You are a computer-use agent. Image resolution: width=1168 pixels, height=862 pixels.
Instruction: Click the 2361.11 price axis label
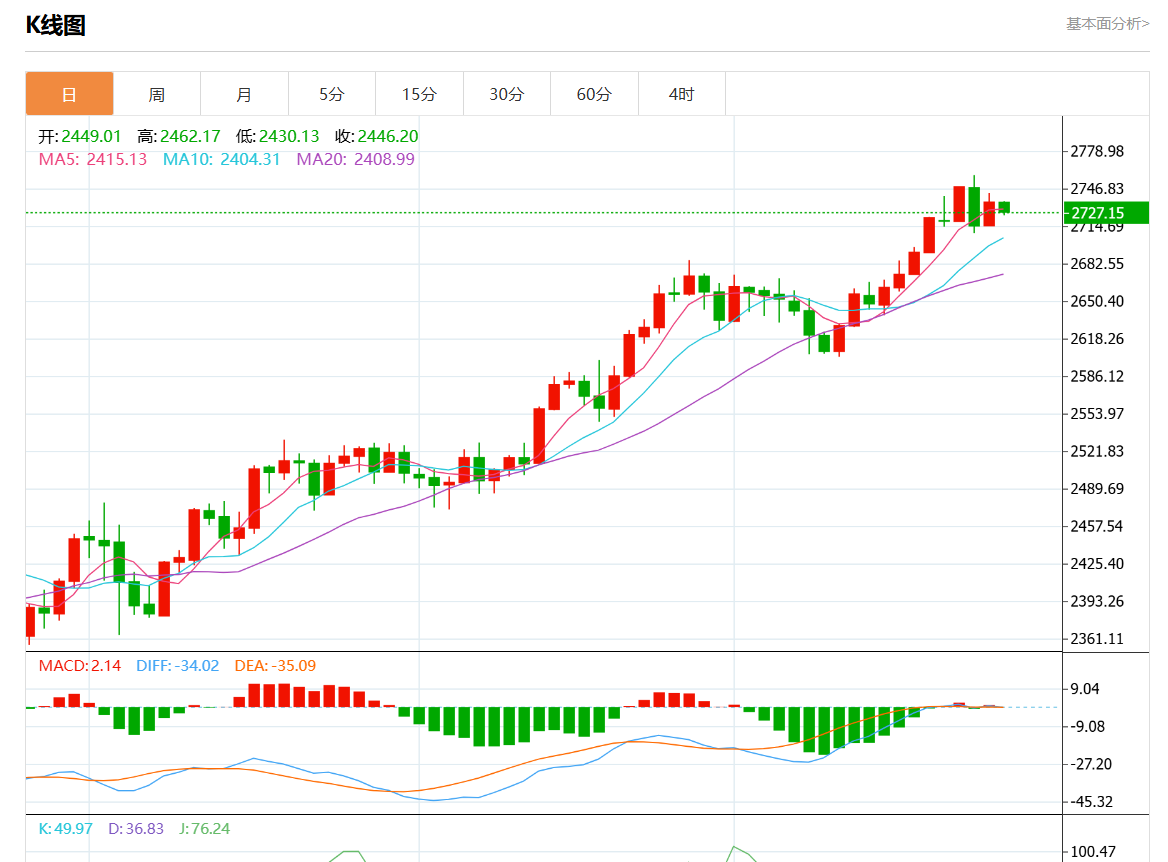[x=1096, y=638]
